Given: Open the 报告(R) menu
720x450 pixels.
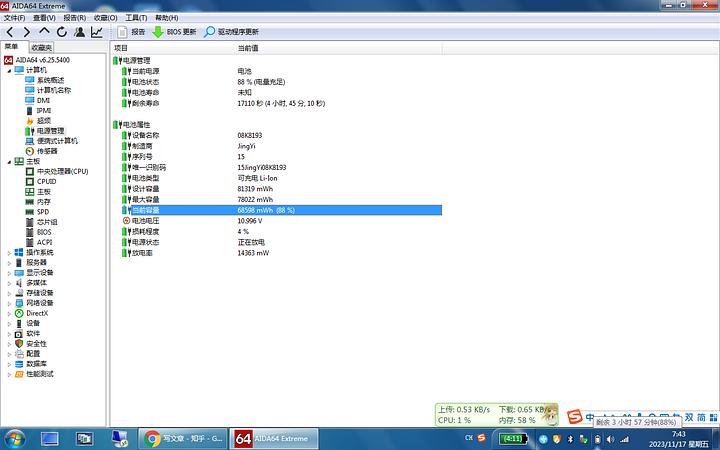Looking at the screenshot, I should [x=74, y=18].
